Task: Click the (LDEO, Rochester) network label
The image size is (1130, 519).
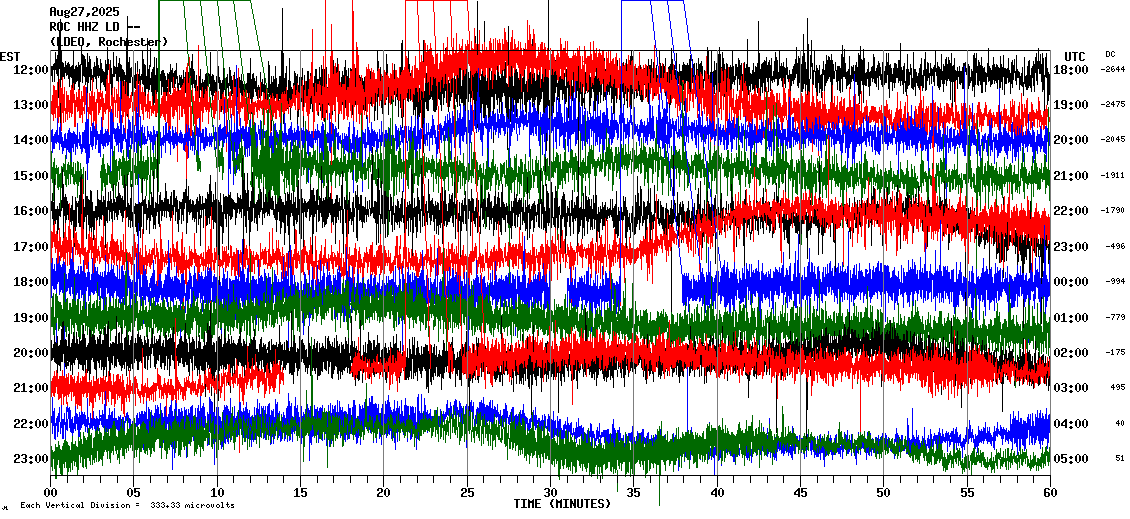Action: pyautogui.click(x=109, y=42)
